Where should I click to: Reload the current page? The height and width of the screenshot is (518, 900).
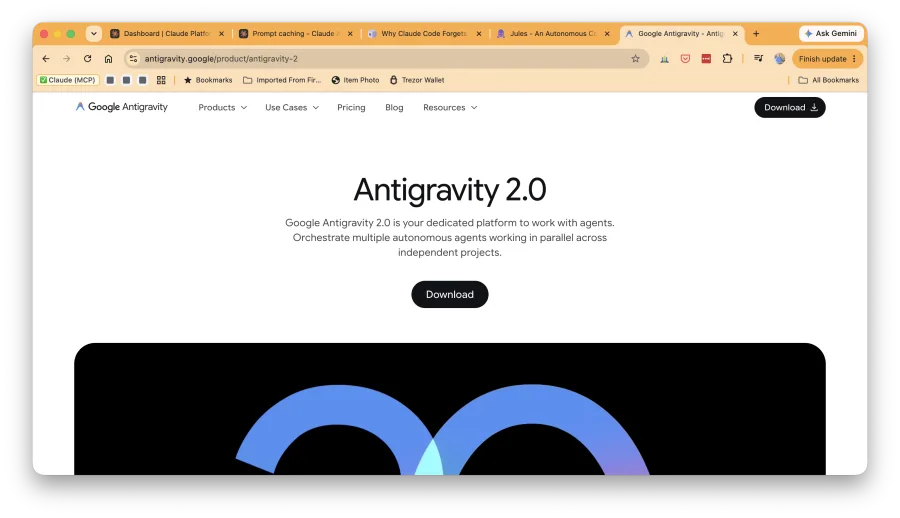(87, 59)
